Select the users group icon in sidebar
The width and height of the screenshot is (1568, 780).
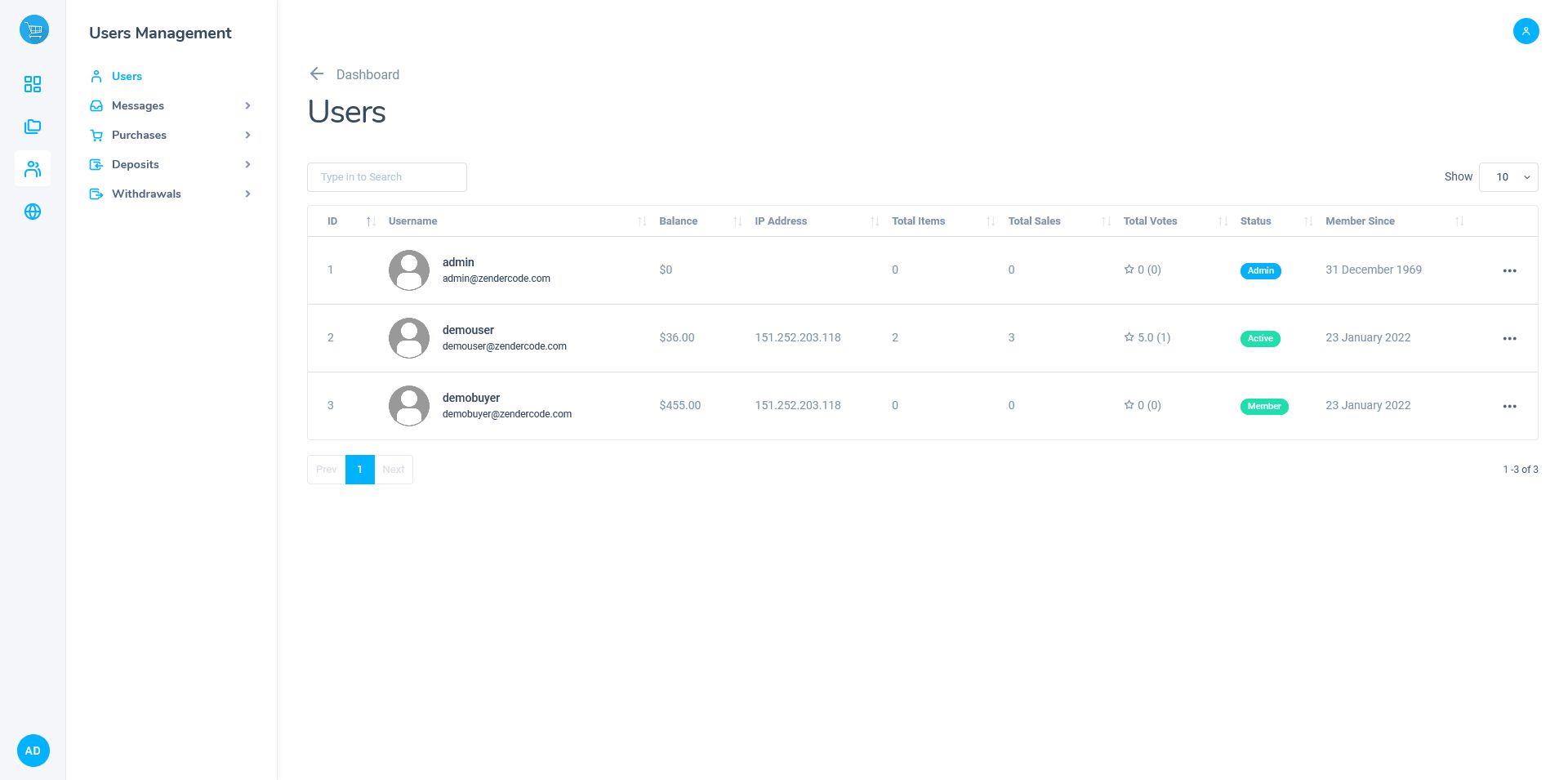pos(33,169)
